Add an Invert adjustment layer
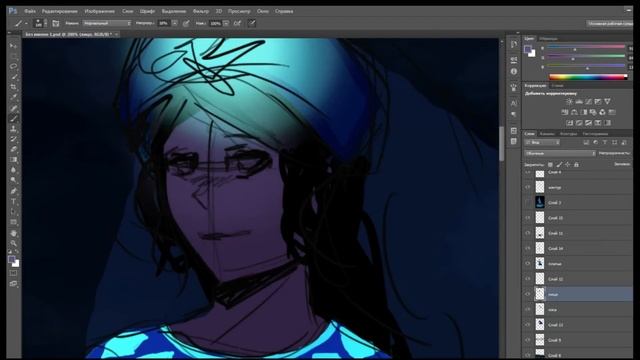 (x=569, y=123)
